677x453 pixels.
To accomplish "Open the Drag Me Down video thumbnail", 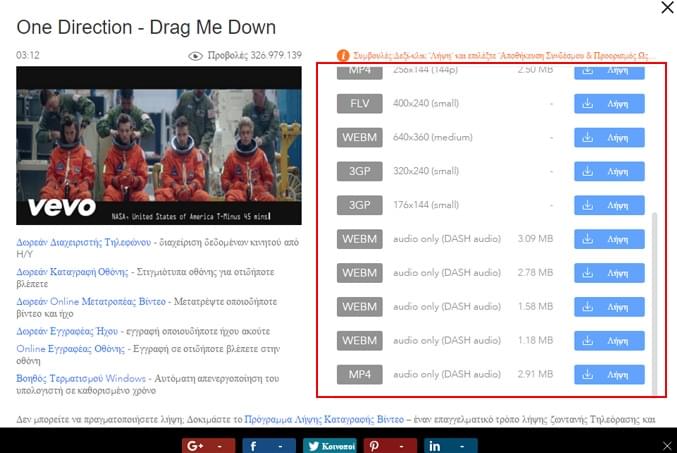I will click(x=160, y=145).
